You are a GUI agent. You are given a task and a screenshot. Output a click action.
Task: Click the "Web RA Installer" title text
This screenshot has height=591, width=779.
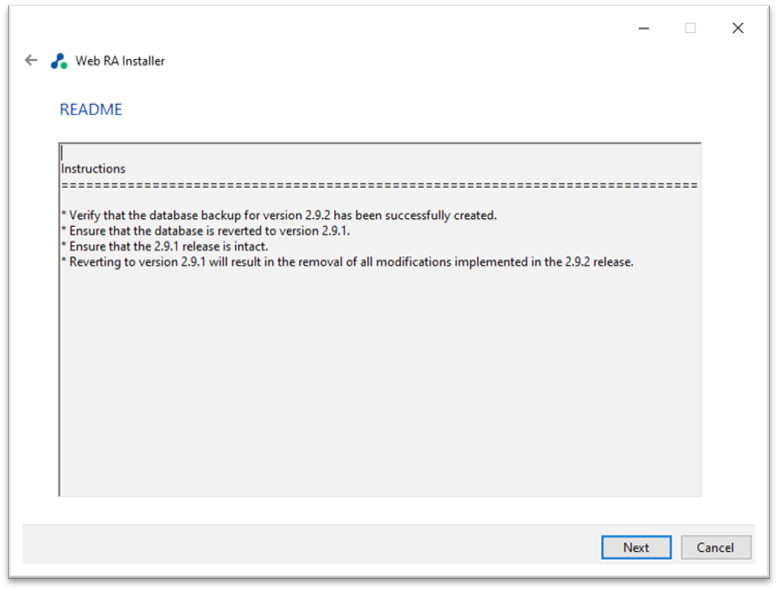(120, 61)
